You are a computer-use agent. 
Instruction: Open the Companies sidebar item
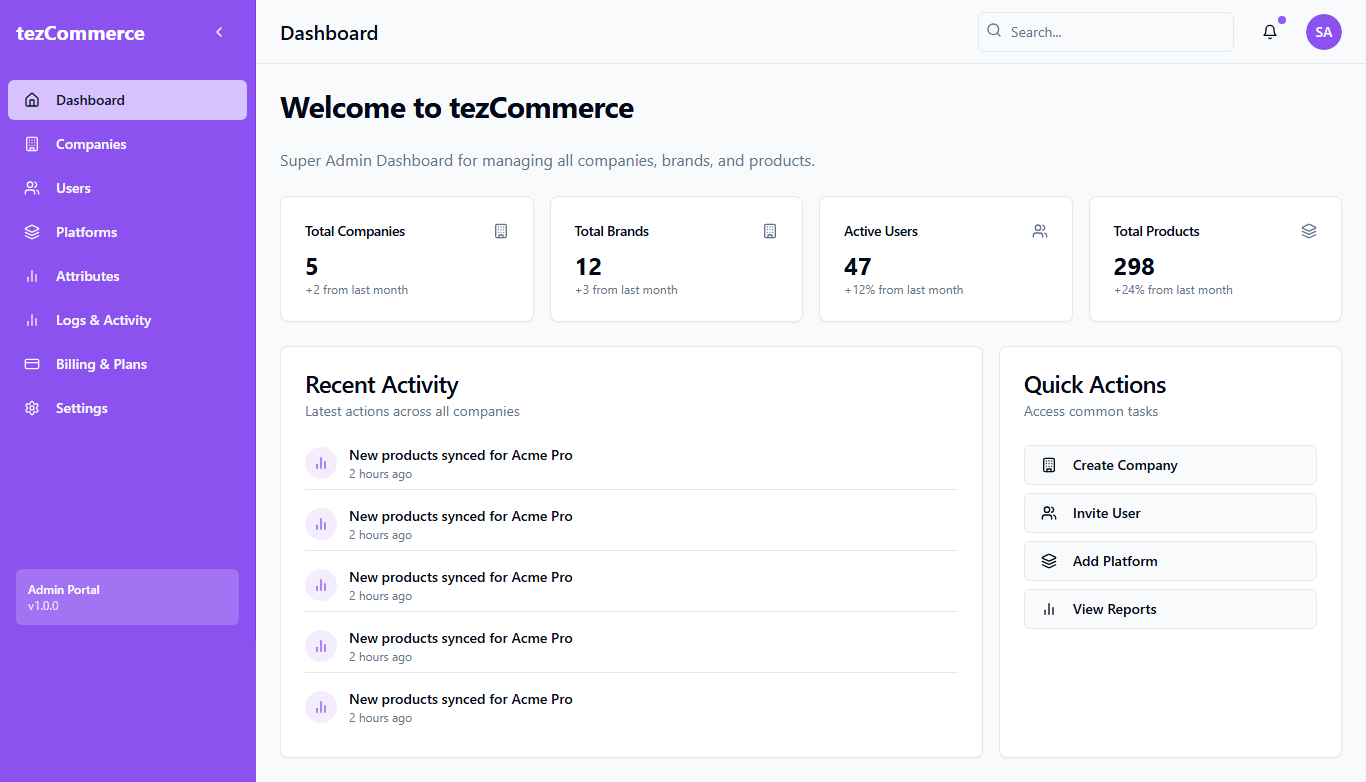click(127, 144)
